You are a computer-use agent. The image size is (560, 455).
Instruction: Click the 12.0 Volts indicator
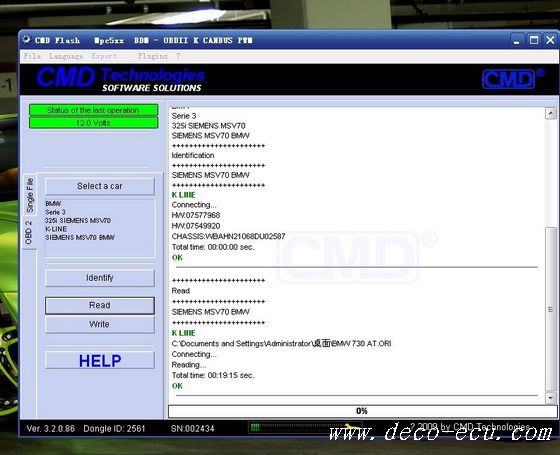click(x=93, y=123)
